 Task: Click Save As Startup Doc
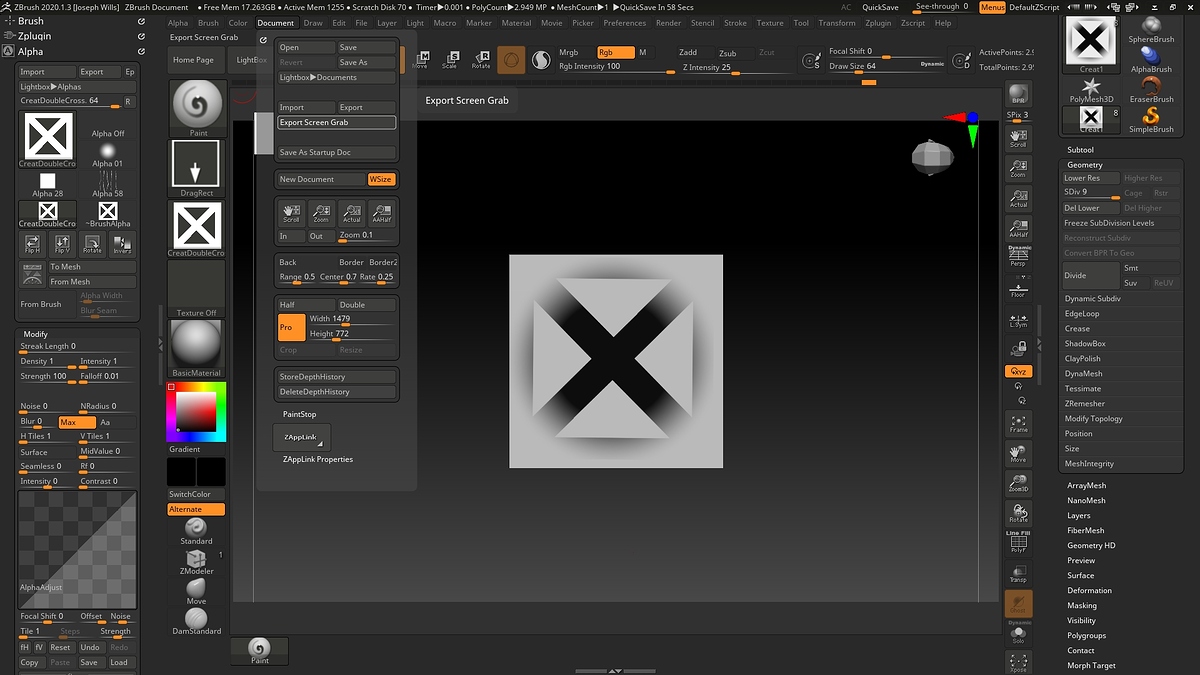[x=336, y=152]
